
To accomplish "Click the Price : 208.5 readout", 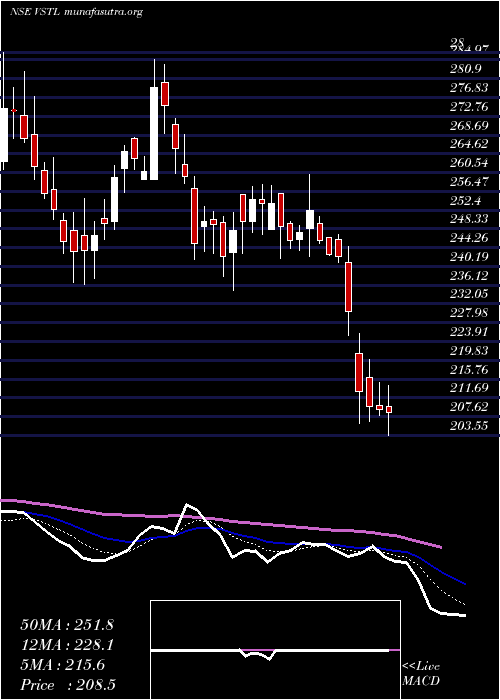I will click(x=69, y=685).
